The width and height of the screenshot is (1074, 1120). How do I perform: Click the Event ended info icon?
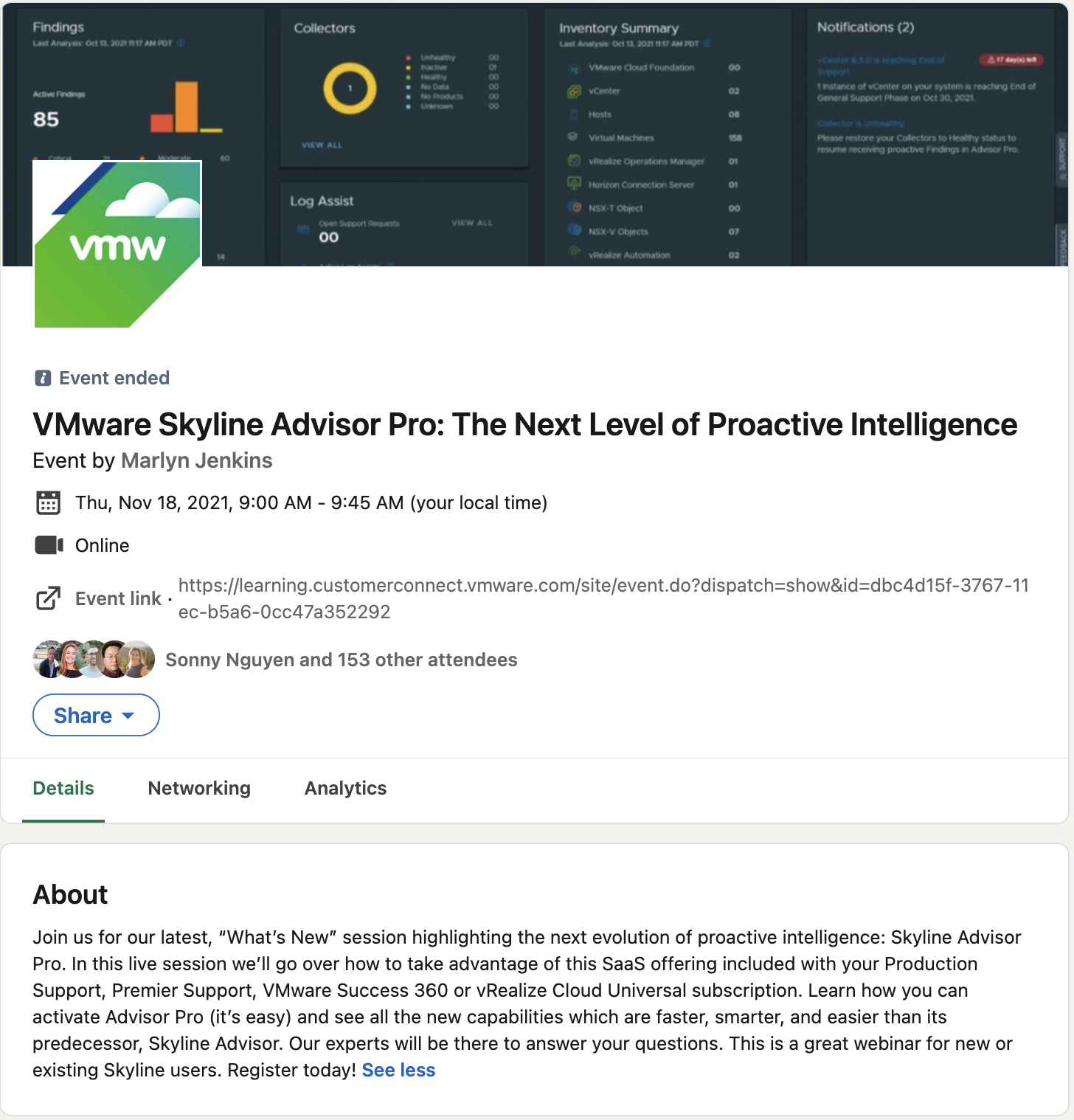[x=43, y=378]
